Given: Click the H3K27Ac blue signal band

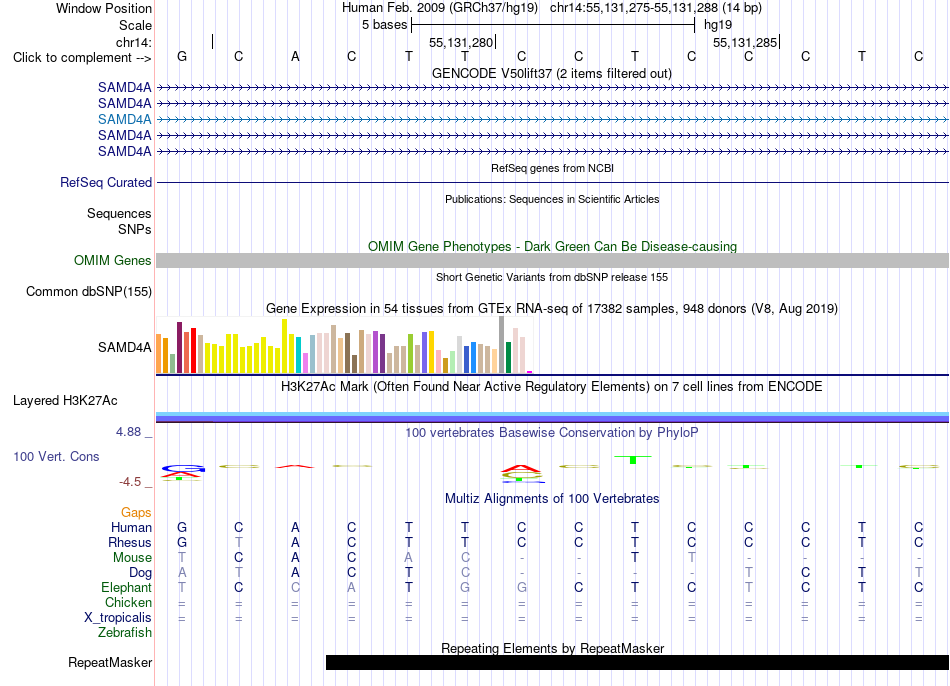Looking at the screenshot, I should pyautogui.click(x=552, y=417).
